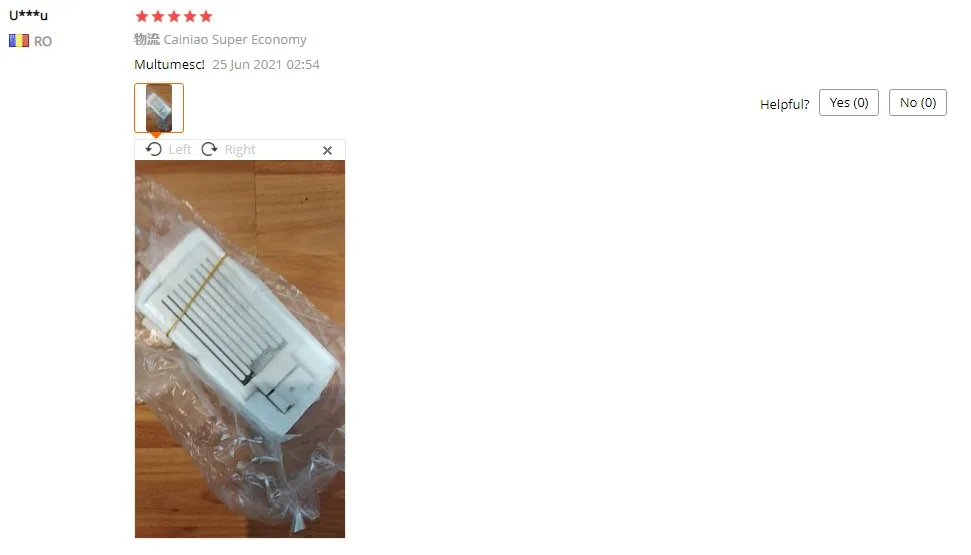
Task: Click the orange pointer under the thumbnail
Action: pyautogui.click(x=156, y=135)
